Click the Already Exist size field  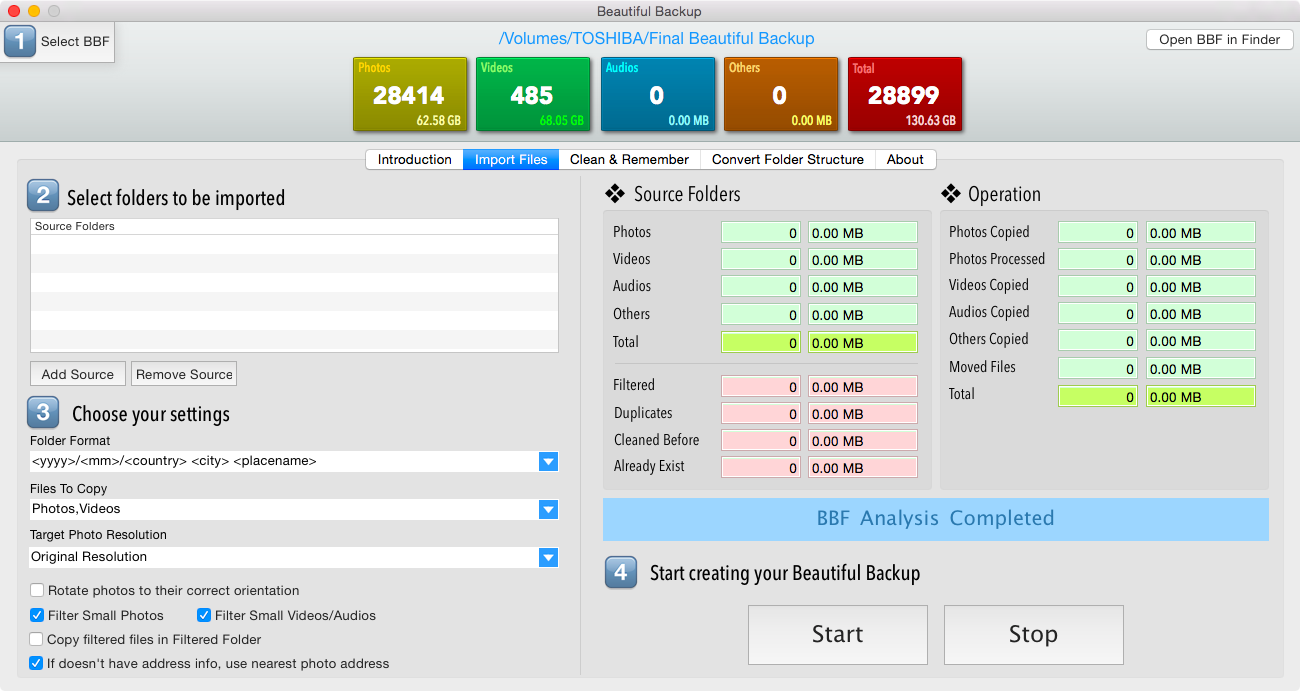coord(862,468)
